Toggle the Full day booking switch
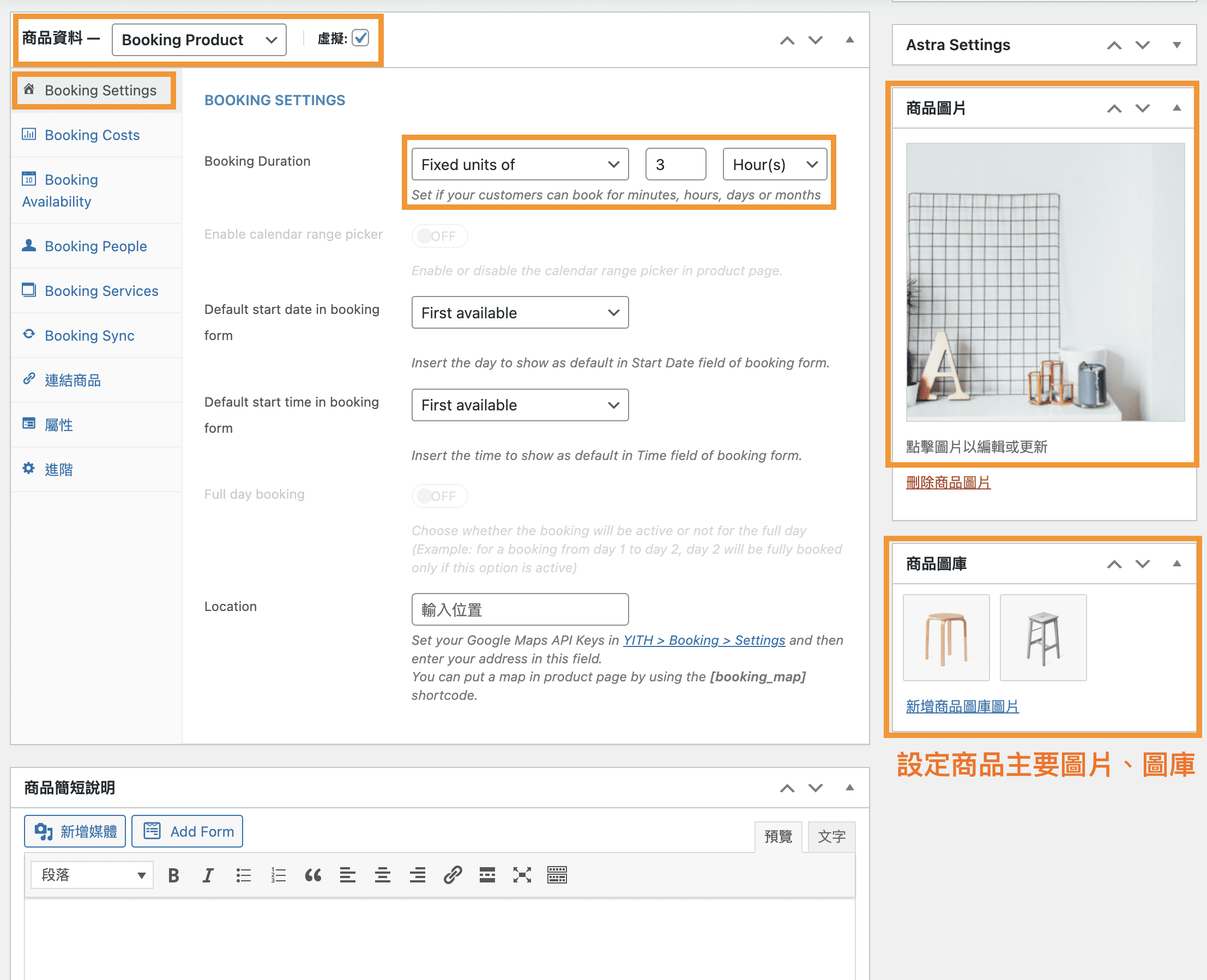 (439, 495)
